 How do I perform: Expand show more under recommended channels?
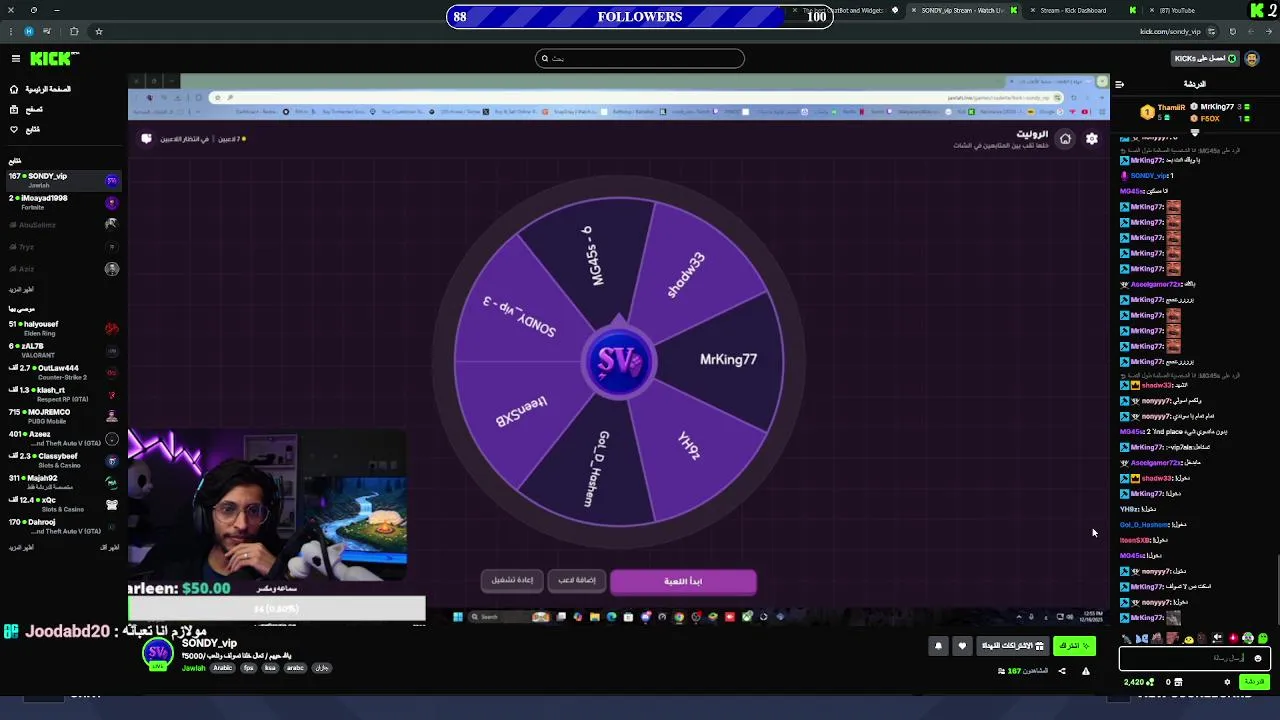click(21, 547)
